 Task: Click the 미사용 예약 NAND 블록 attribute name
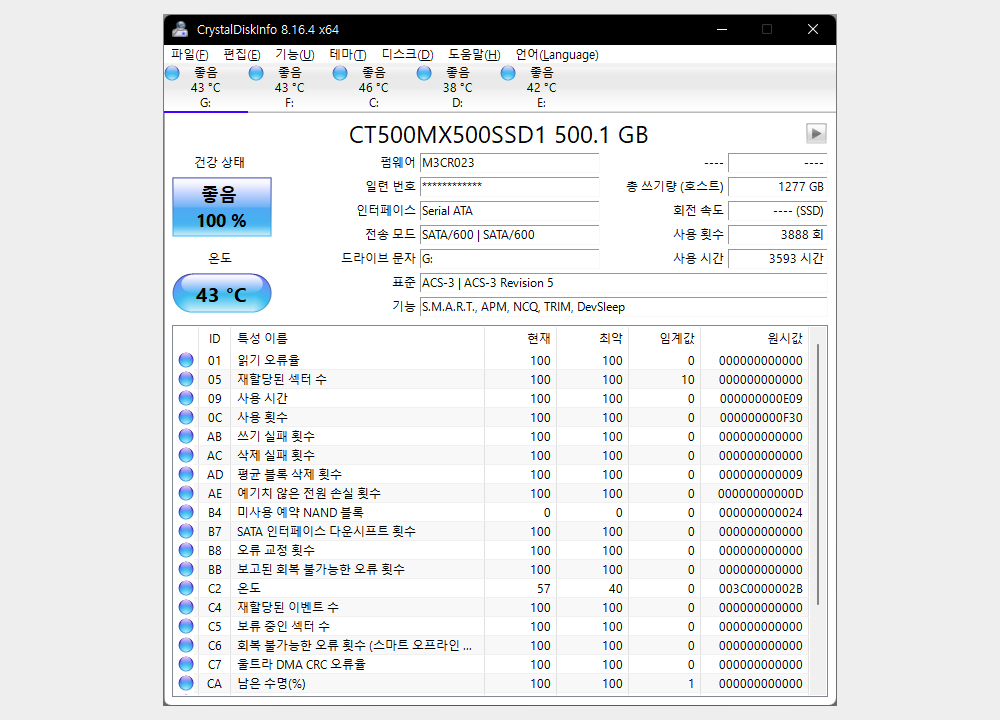300,512
